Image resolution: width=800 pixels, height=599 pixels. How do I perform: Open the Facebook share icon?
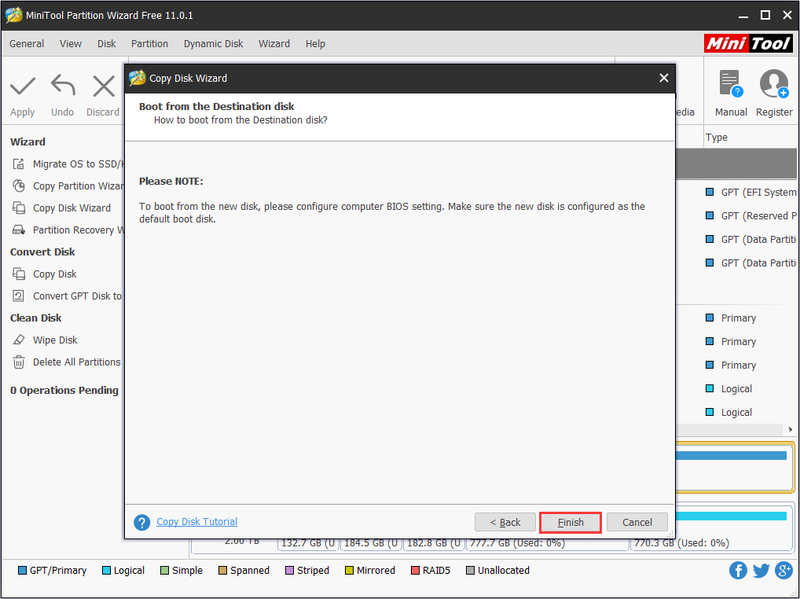(738, 570)
